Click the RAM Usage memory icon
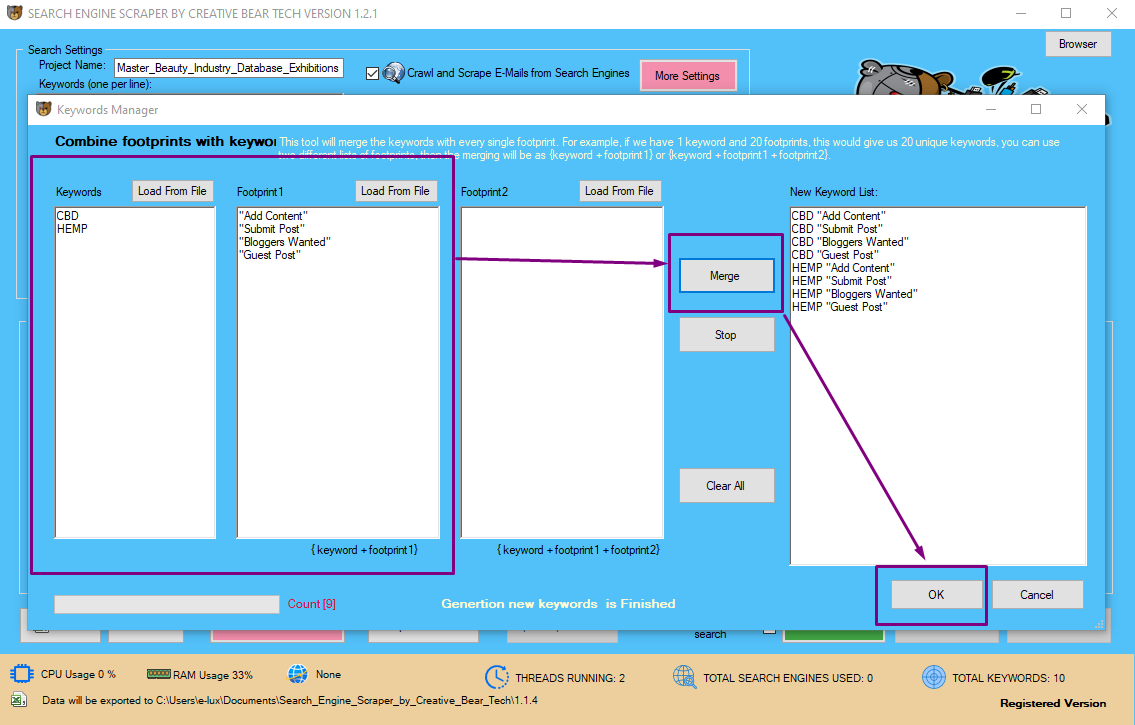Image resolution: width=1135 pixels, height=725 pixels. coord(159,674)
